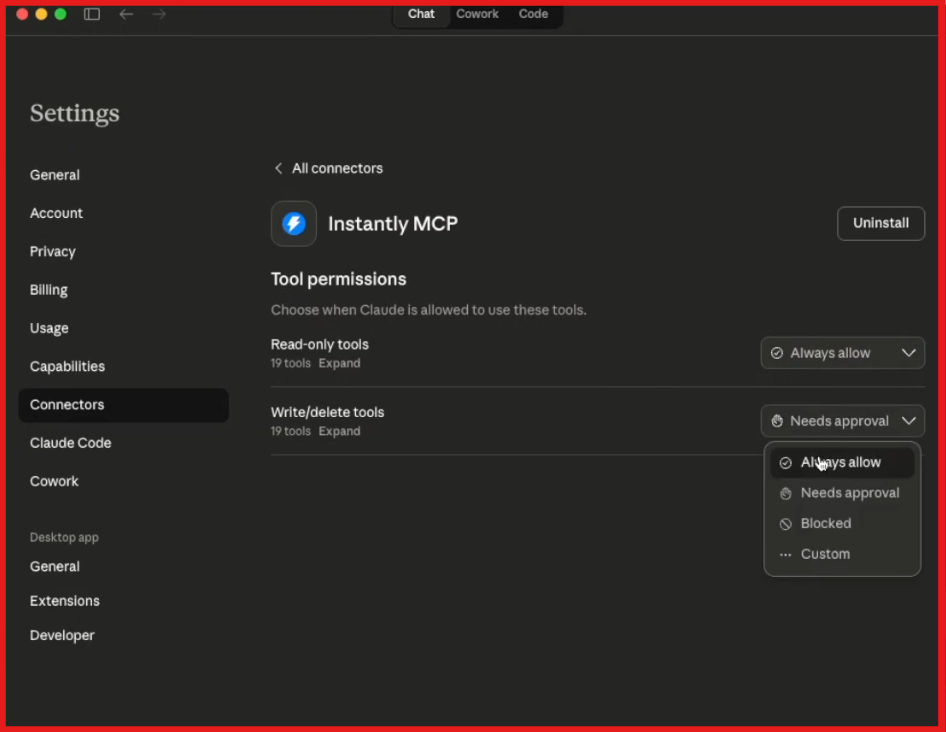Open Capabilities settings
Image resolution: width=946 pixels, height=732 pixels.
click(x=67, y=366)
